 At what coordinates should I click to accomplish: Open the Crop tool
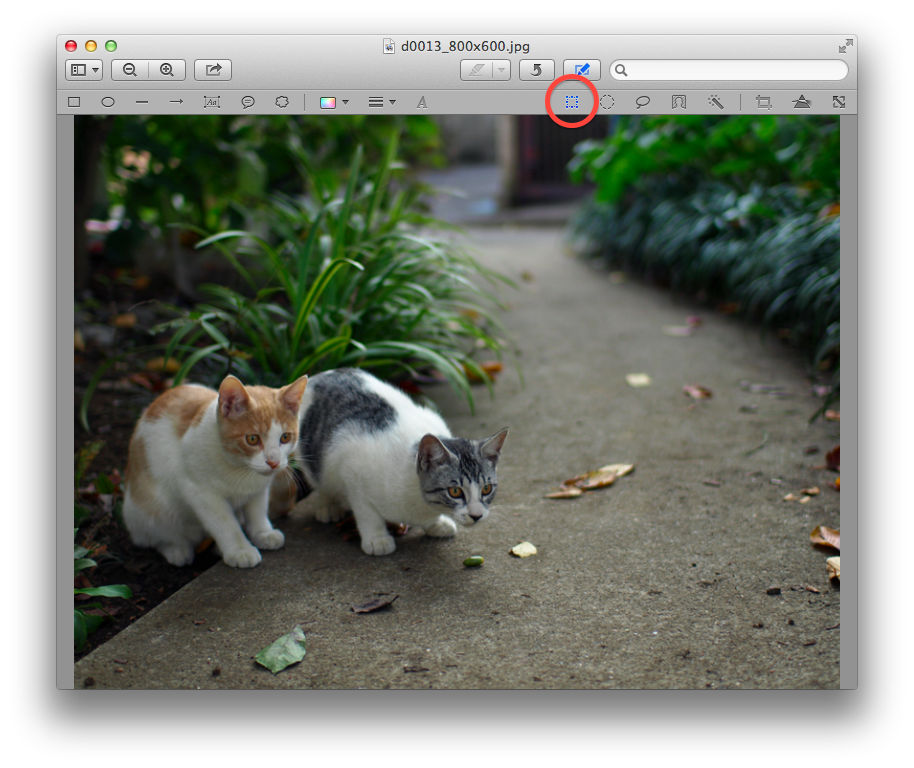(763, 101)
